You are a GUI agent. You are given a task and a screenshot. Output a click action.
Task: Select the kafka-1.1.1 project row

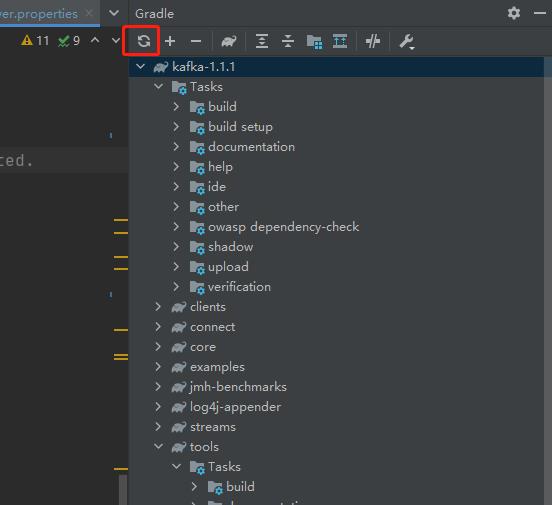click(336, 67)
